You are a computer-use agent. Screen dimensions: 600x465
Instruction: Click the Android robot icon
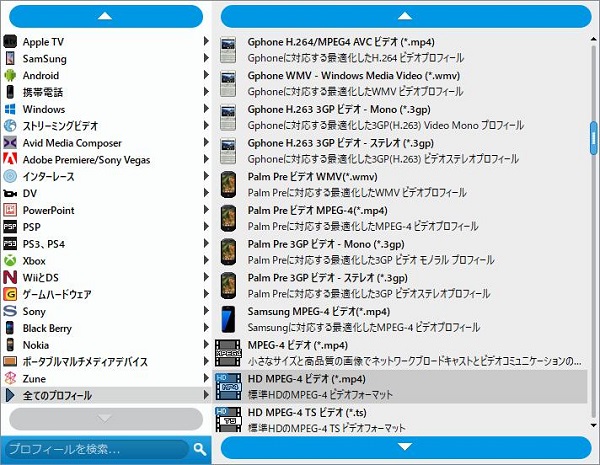coord(10,75)
